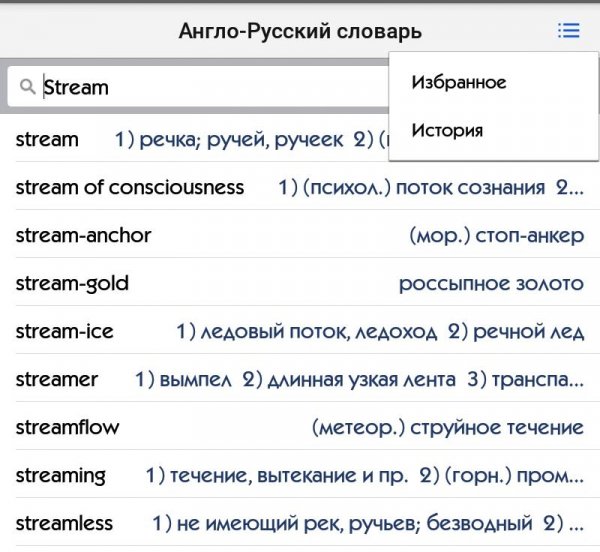Click translation 'ледовый поток, ледоход'
Image resolution: width=600 pixels, height=552 pixels.
click(319, 331)
